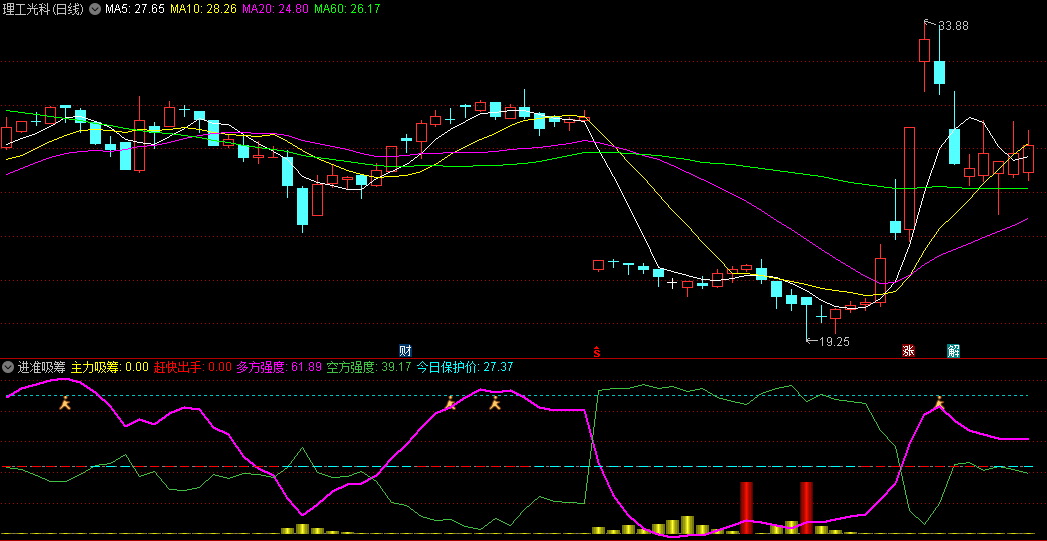Screen dimensions: 1047x541
Task: Click the 主力吸筹: 0.00 value
Action: coord(110,367)
